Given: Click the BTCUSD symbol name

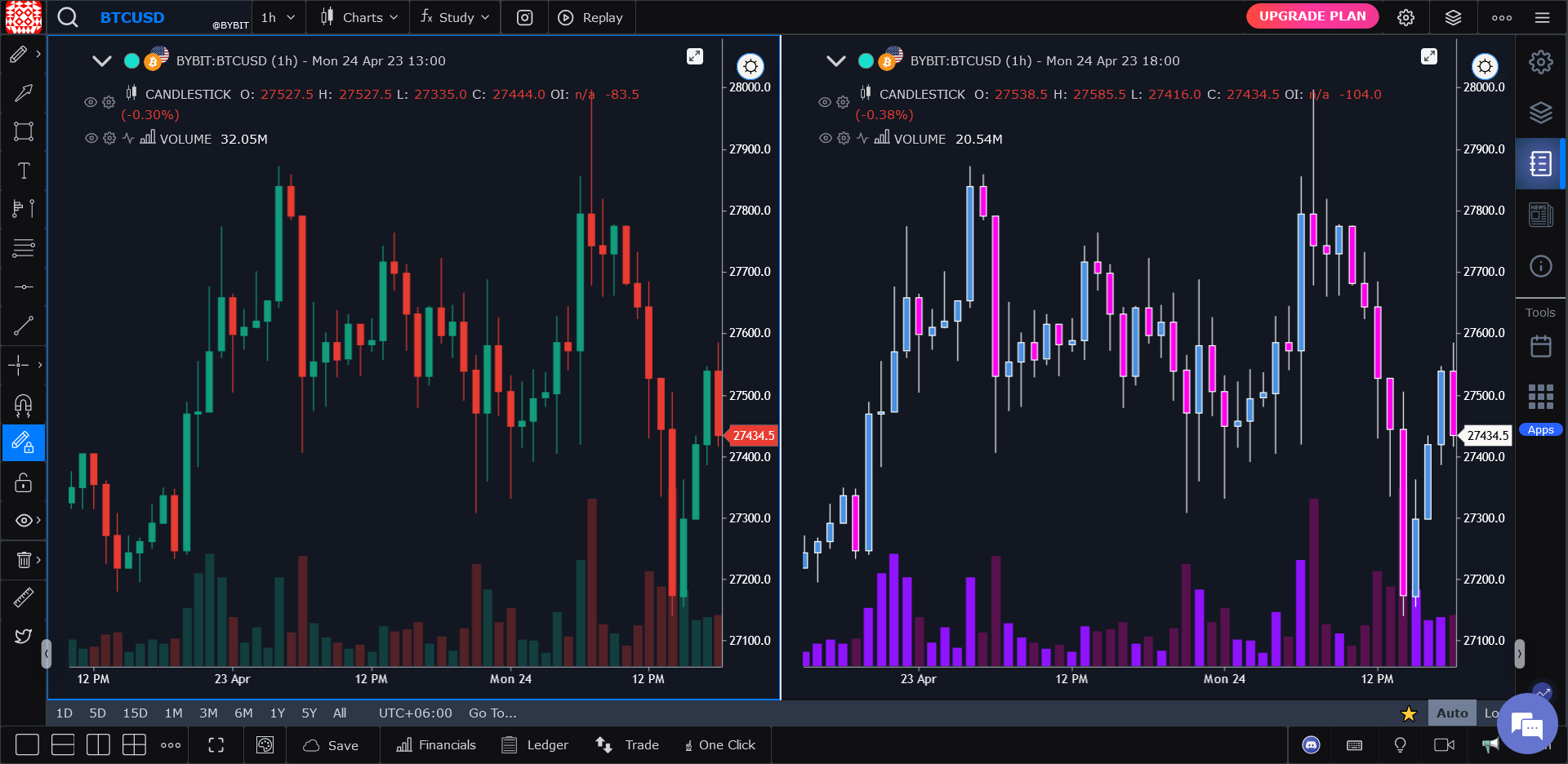Looking at the screenshot, I should tap(132, 18).
